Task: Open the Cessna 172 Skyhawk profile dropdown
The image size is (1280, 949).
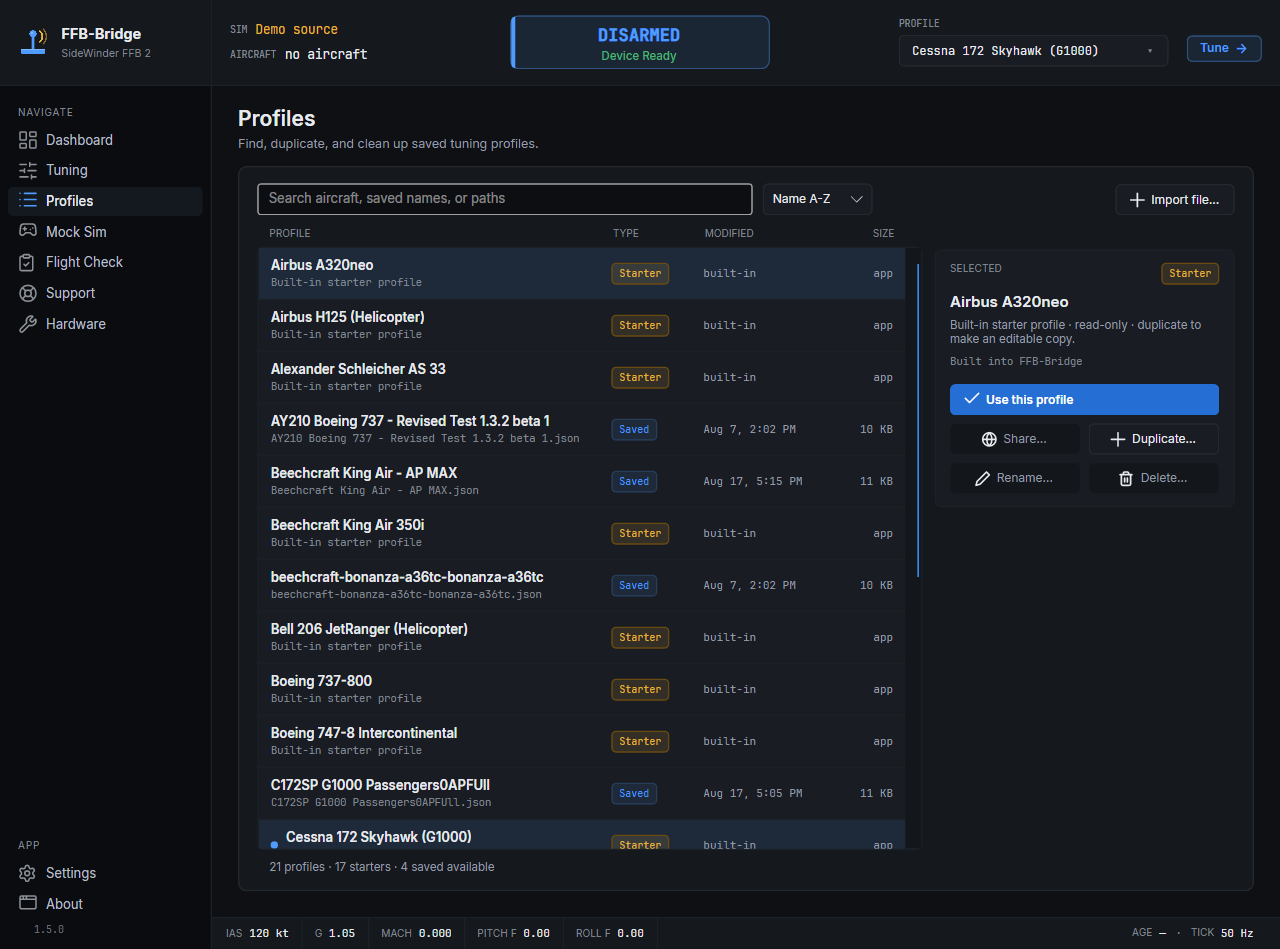Action: coord(1033,51)
